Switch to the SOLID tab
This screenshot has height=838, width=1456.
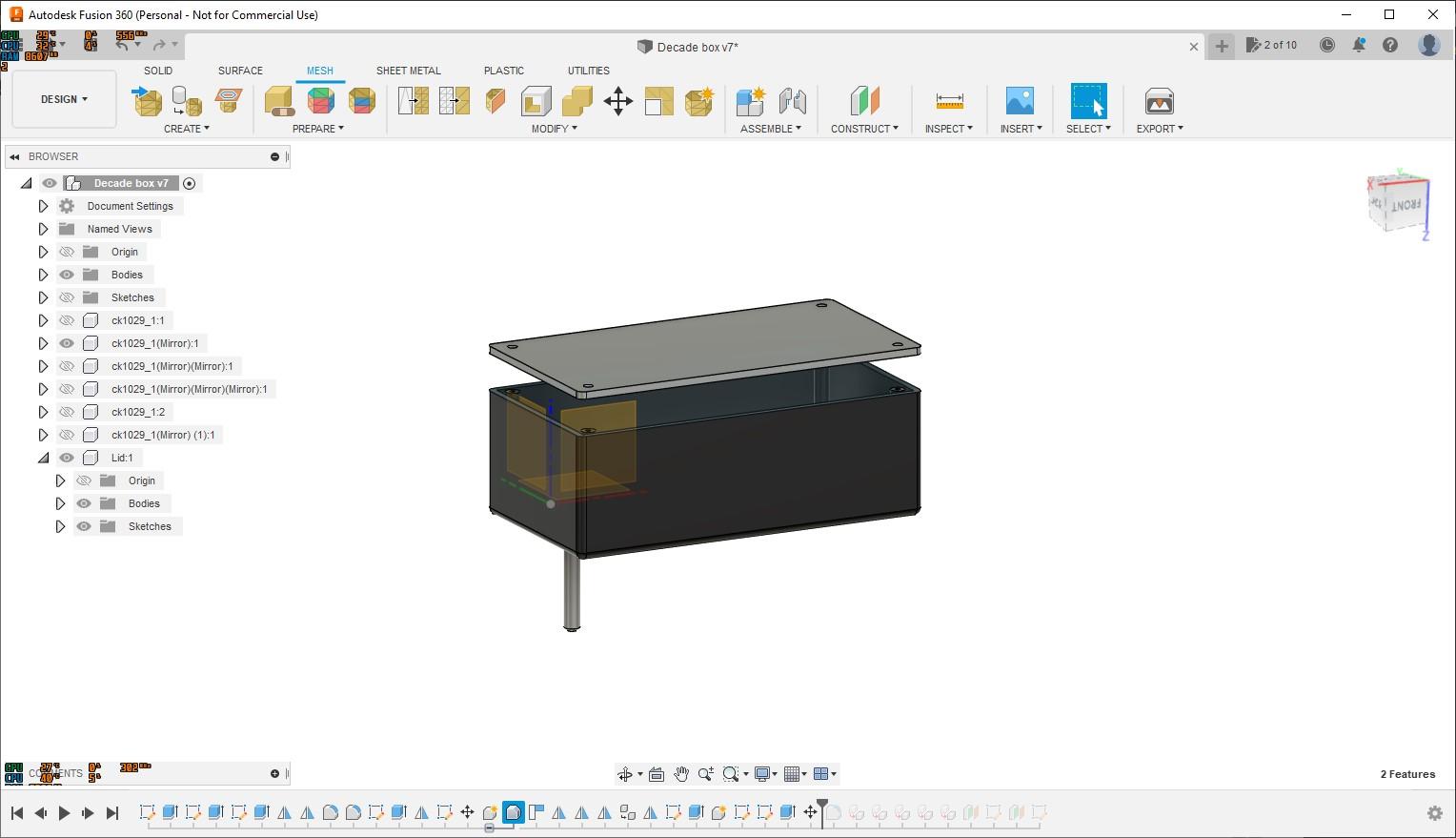(x=158, y=71)
